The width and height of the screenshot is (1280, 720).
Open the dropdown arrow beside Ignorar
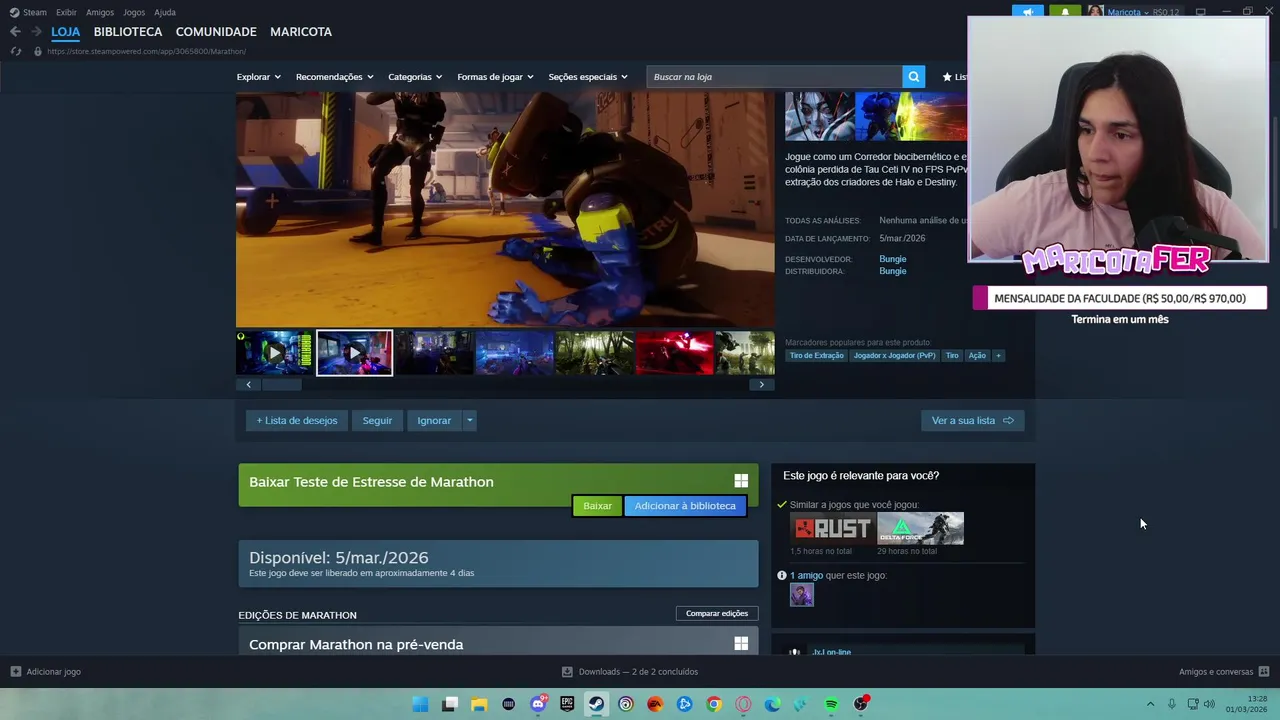pos(469,420)
